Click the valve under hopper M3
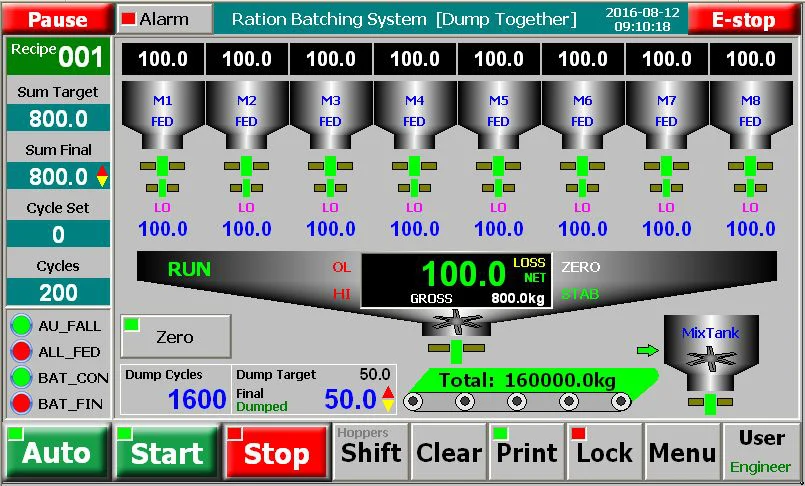805x486 pixels. [x=330, y=175]
